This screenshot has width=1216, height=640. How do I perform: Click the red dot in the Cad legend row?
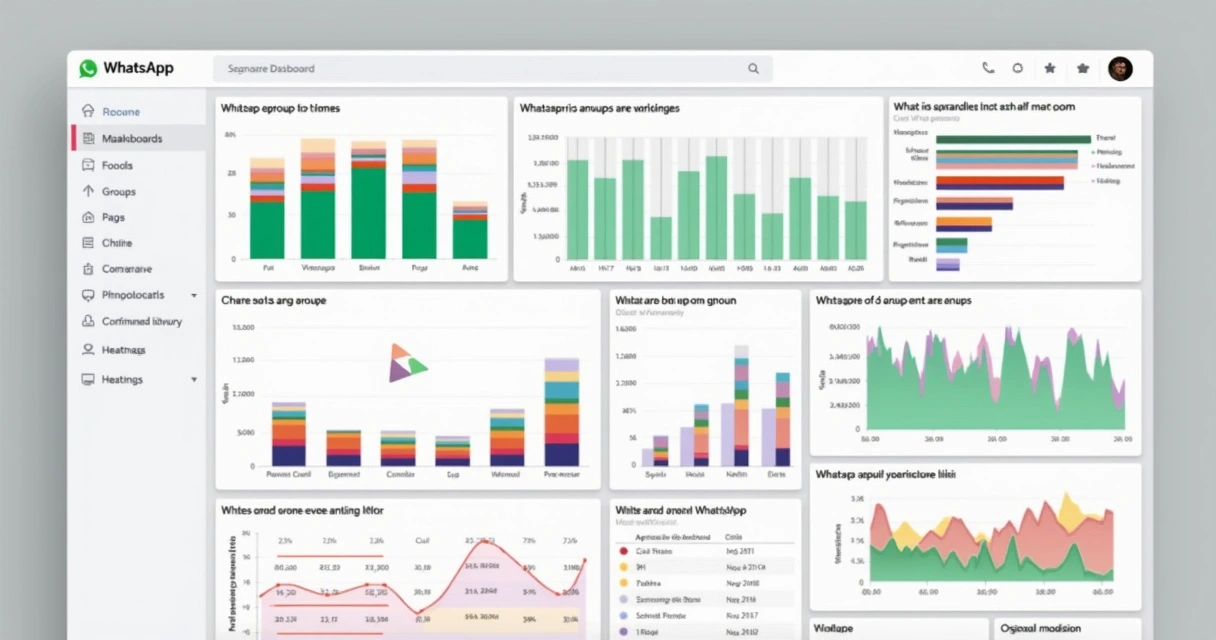(x=623, y=551)
